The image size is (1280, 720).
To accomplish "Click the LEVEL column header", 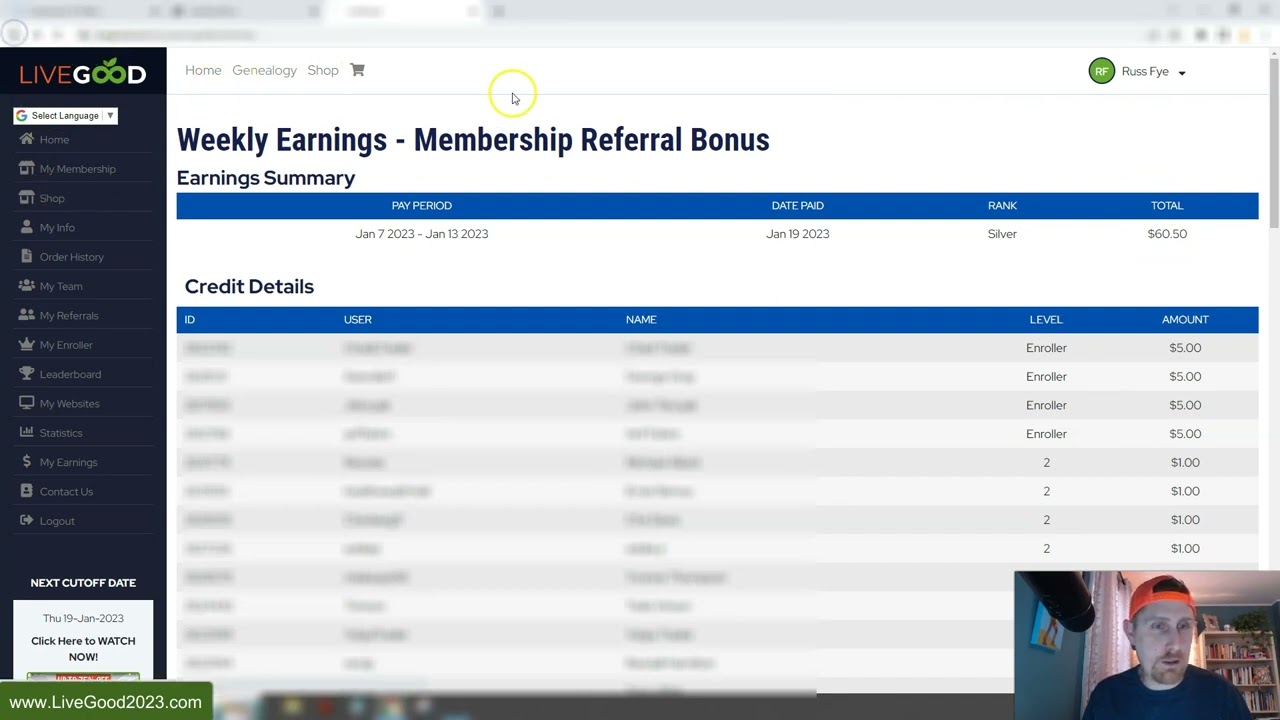I will click(x=1046, y=319).
